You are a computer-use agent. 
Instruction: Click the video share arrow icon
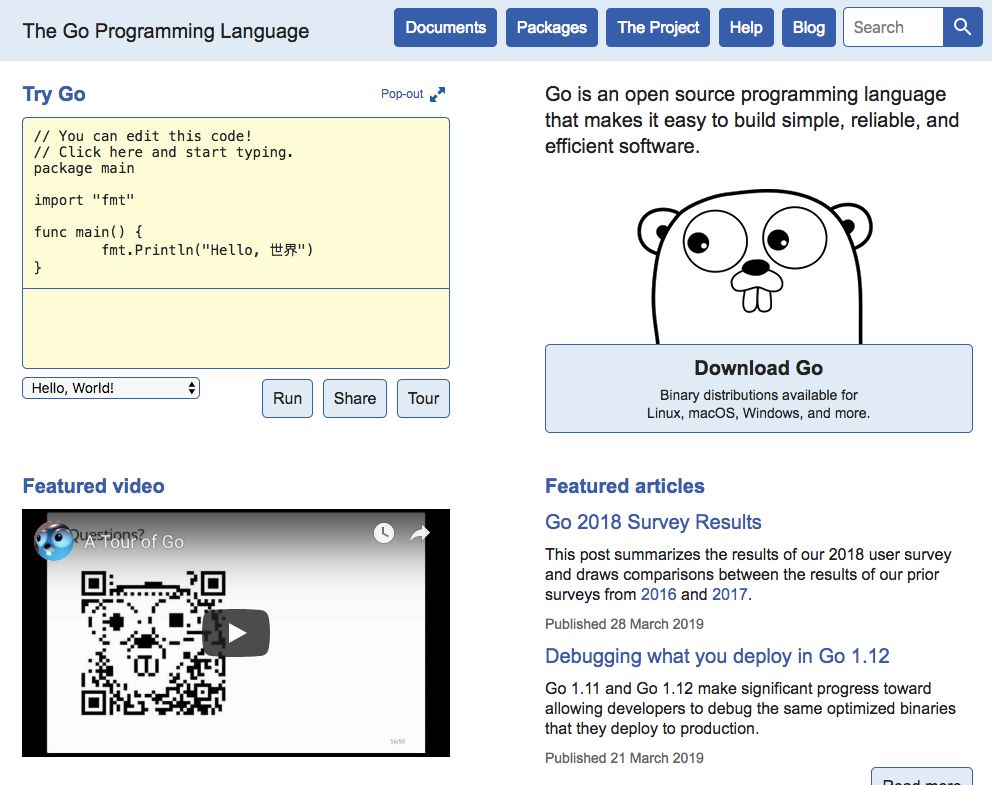(420, 533)
